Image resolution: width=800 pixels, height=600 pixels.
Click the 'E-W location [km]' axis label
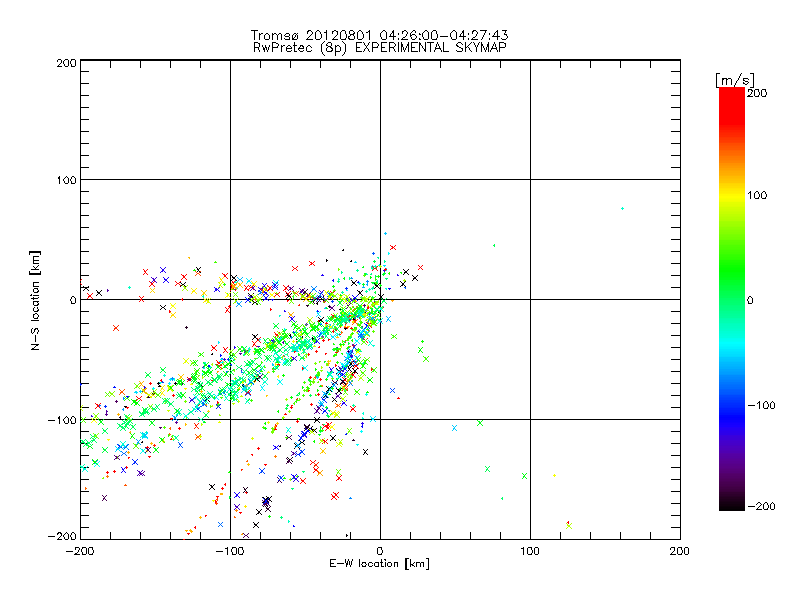(379, 564)
